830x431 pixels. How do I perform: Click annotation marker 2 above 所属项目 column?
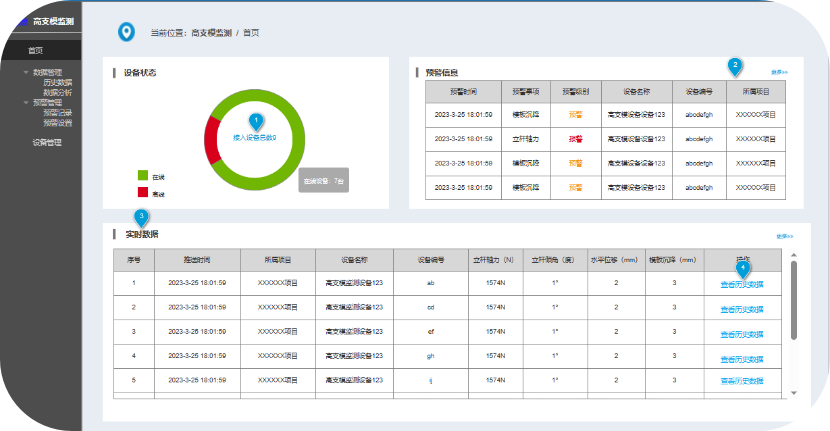[735, 66]
